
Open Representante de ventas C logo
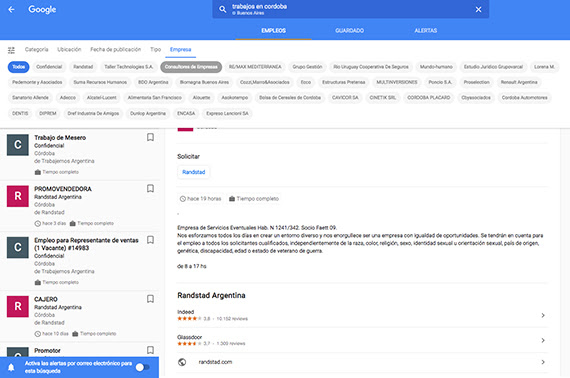tap(17, 248)
